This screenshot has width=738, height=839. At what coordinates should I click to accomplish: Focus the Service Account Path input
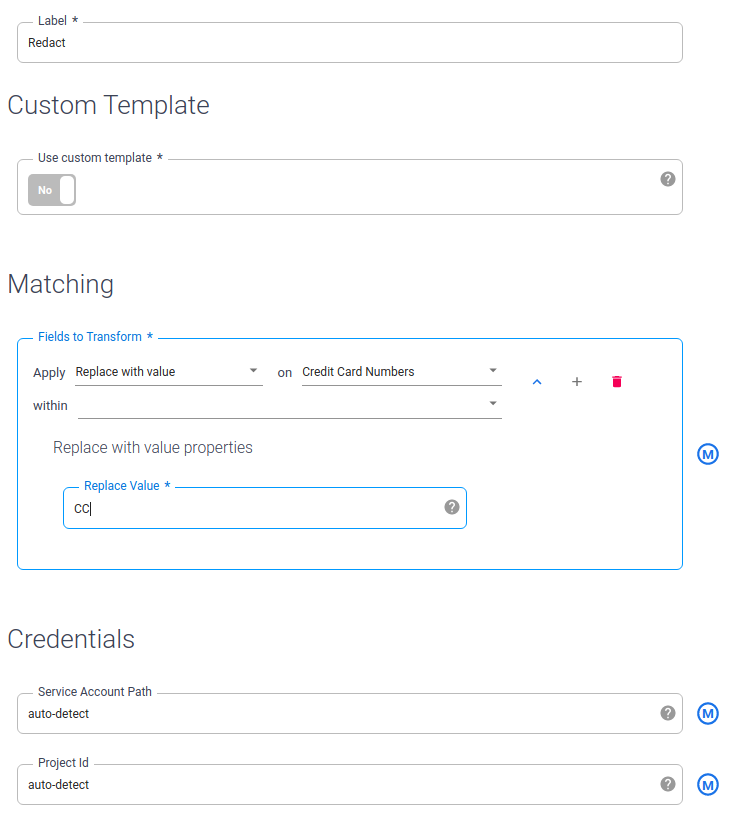point(330,714)
